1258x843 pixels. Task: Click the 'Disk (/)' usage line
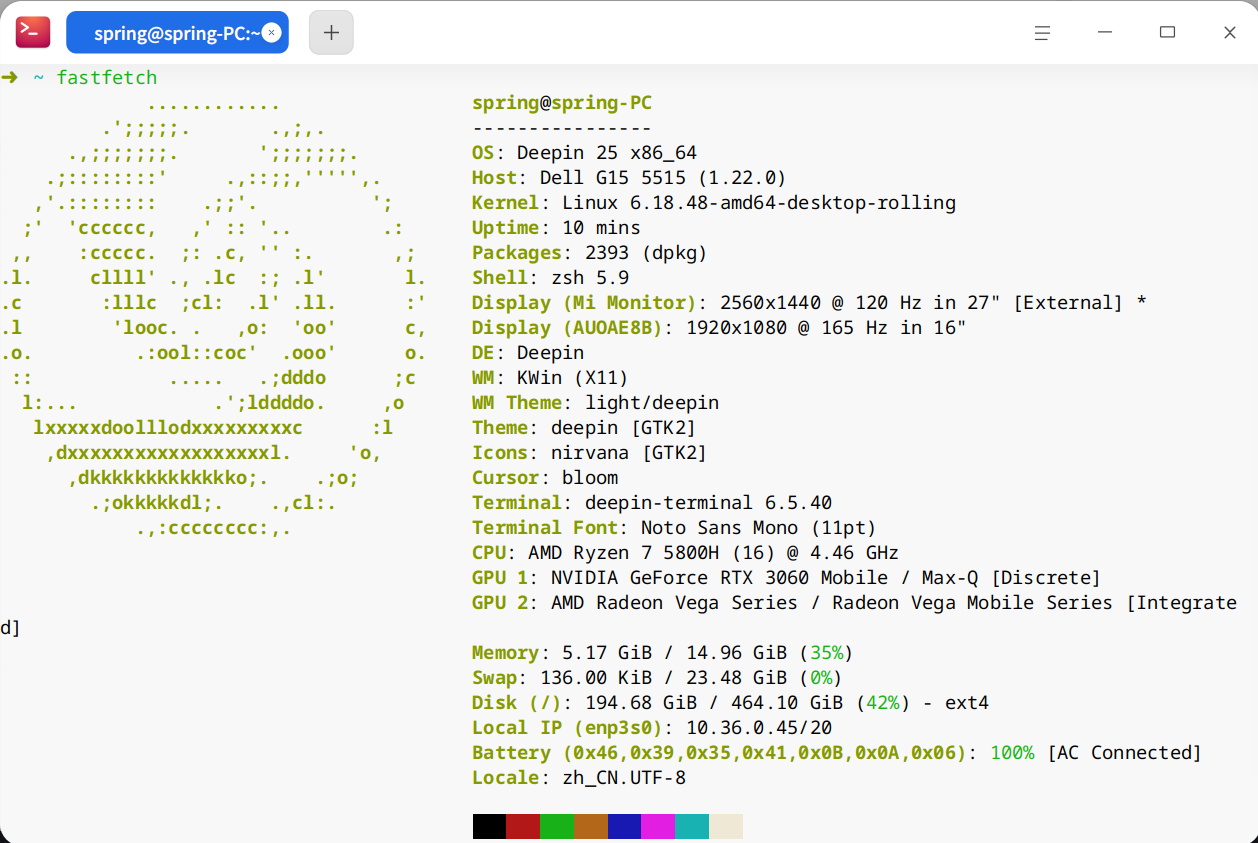click(x=731, y=703)
